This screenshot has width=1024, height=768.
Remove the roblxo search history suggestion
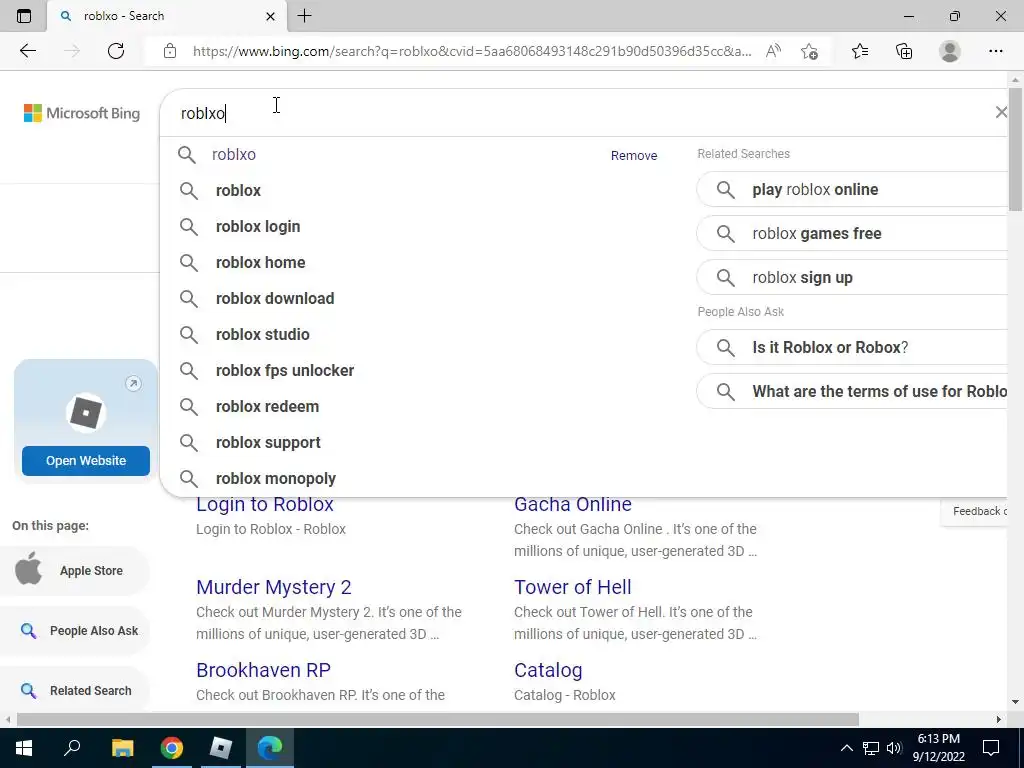pyautogui.click(x=633, y=155)
